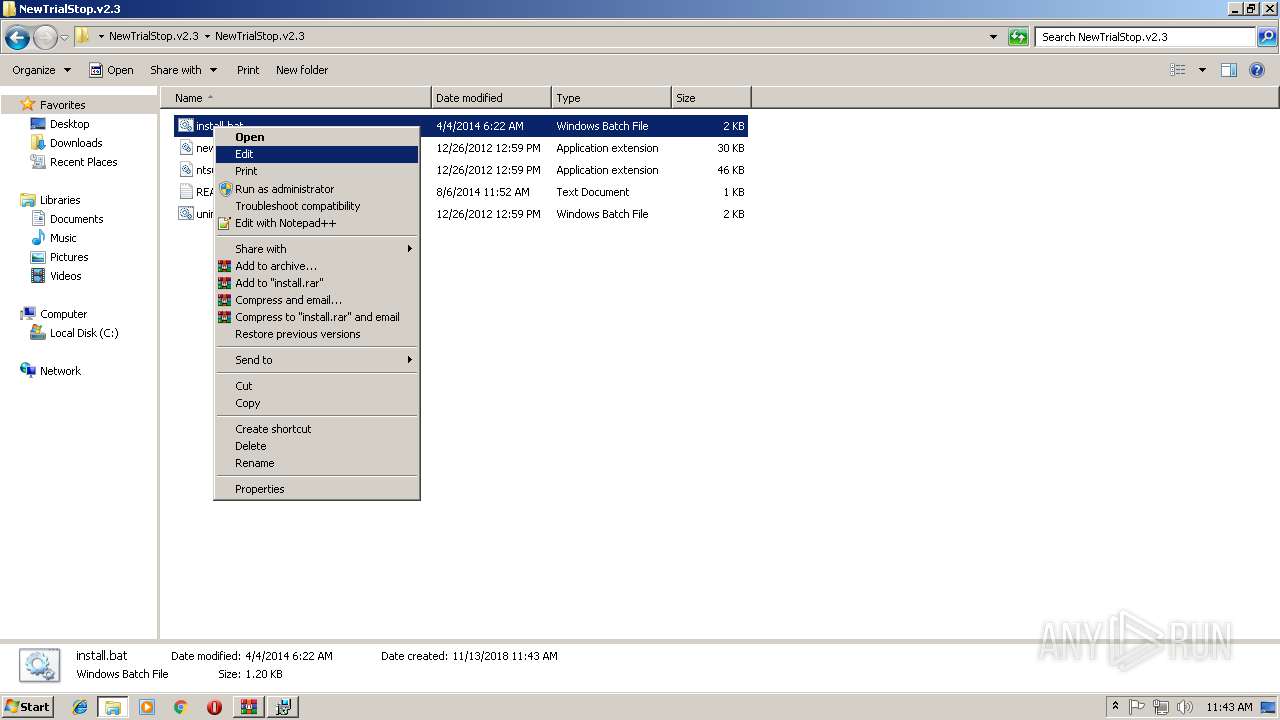1280x720 pixels.
Task: Open the Desktop favorite
Action: 69,124
